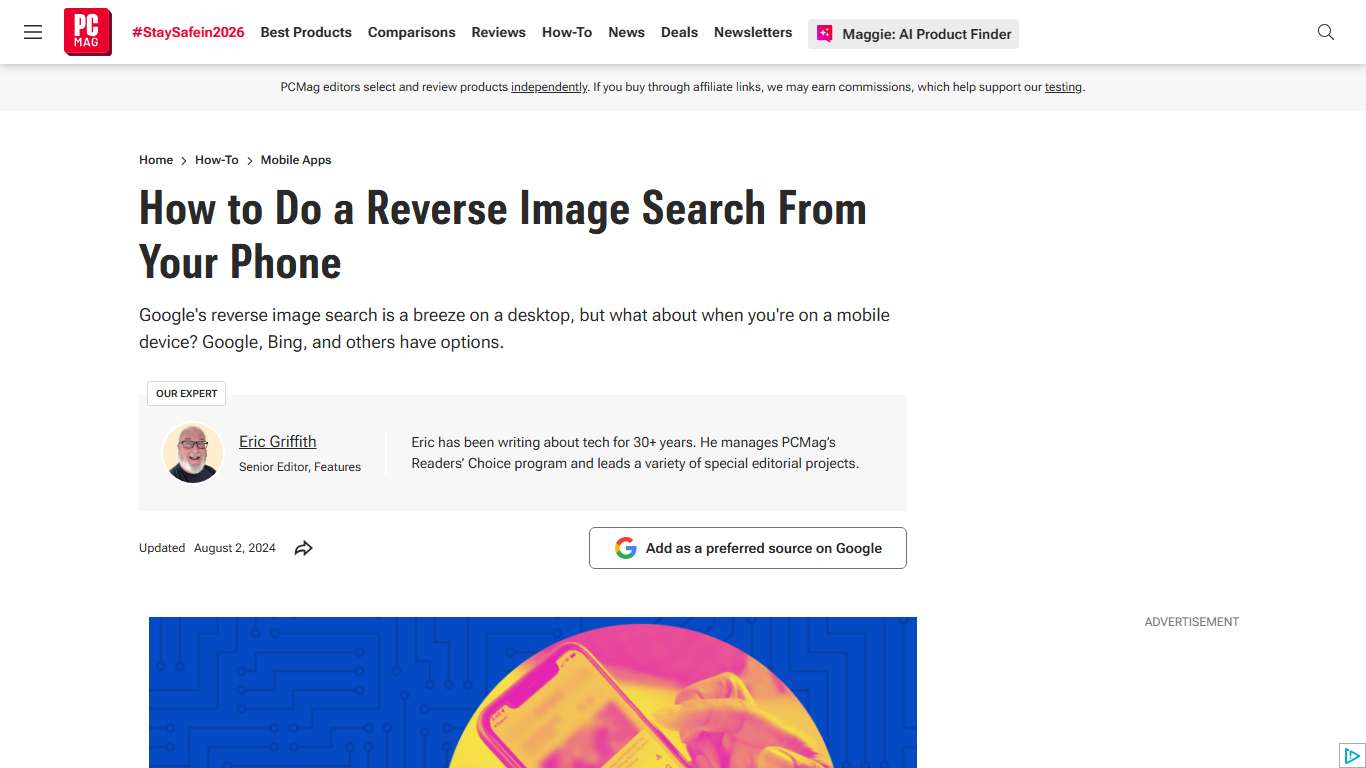The height and width of the screenshot is (768, 1366).
Task: Open the Deals menu item
Action: [679, 32]
